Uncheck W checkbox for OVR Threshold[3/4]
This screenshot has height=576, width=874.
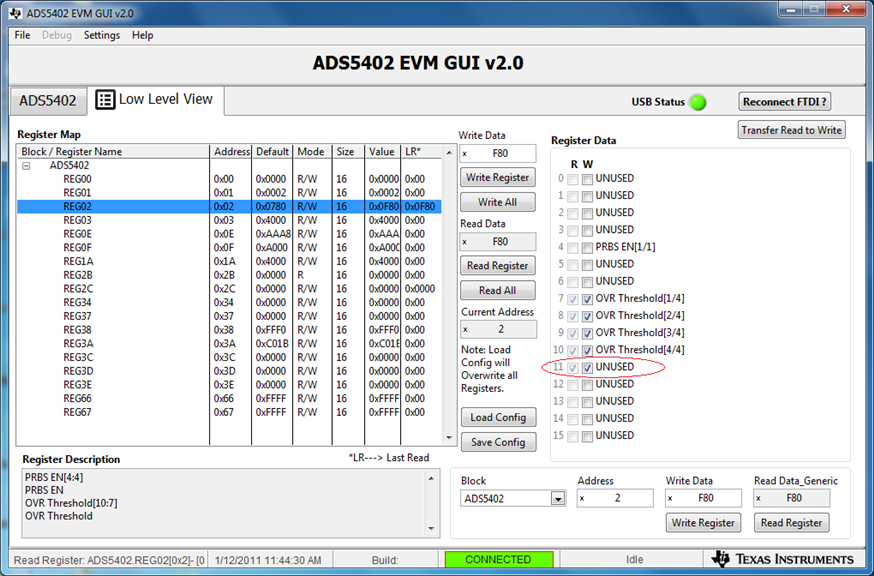point(587,334)
